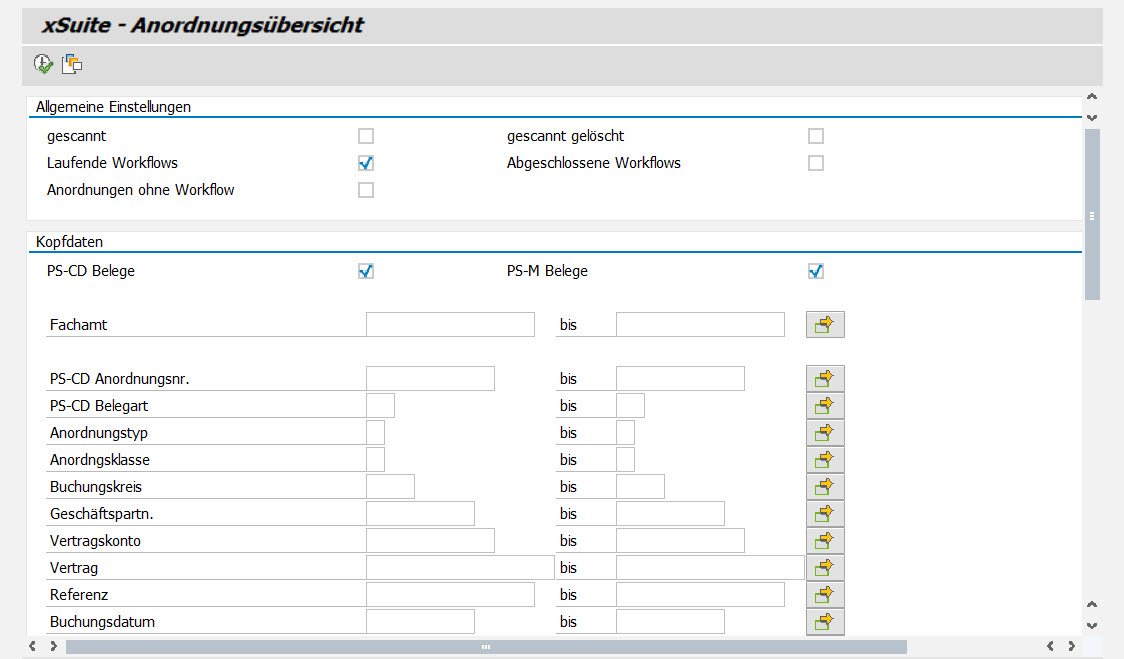Click the bis field for Vertrag
The image size is (1124, 659).
pos(710,567)
